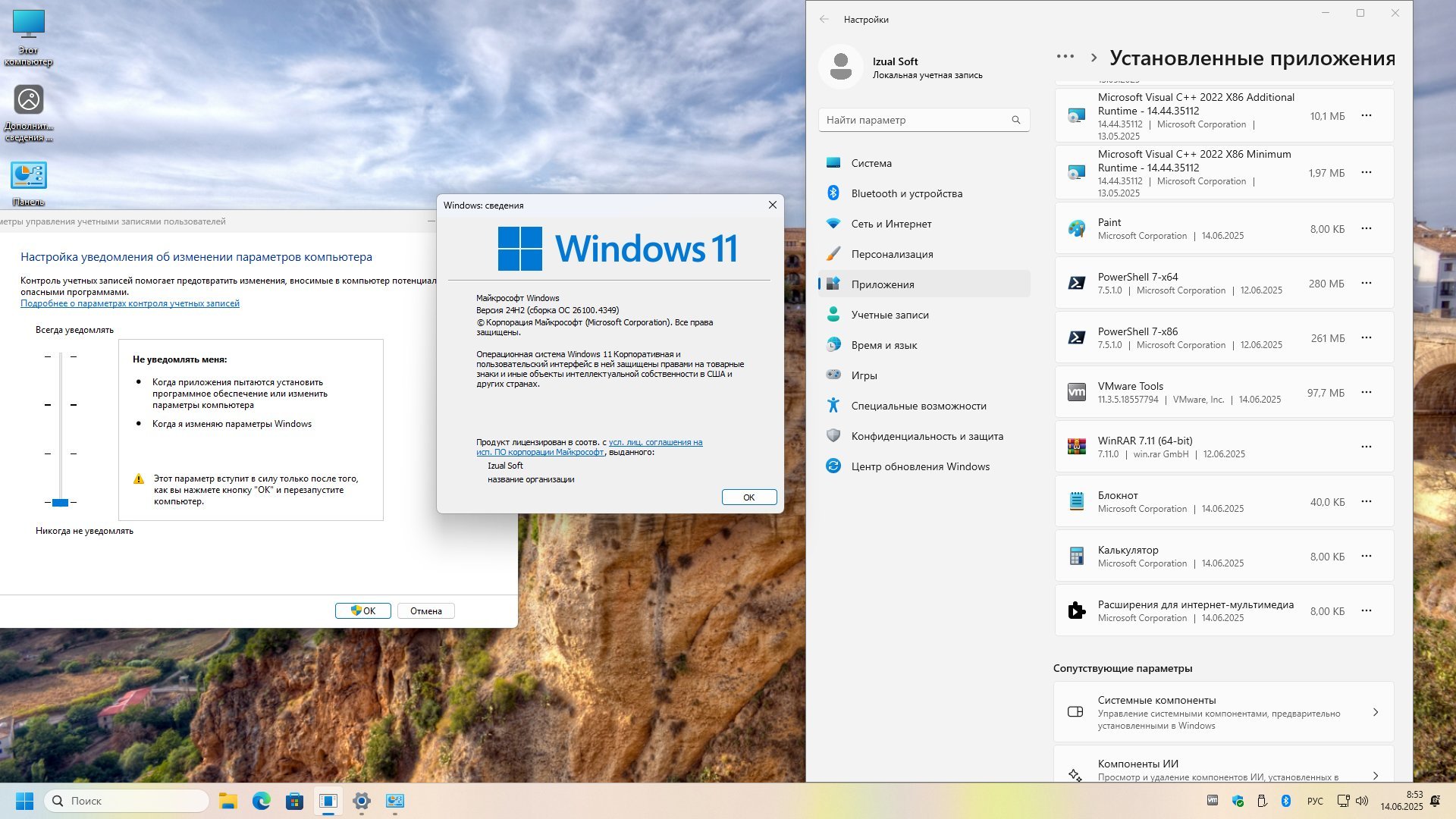Click the Блокнот app icon
The image size is (1456, 819).
point(1076,501)
